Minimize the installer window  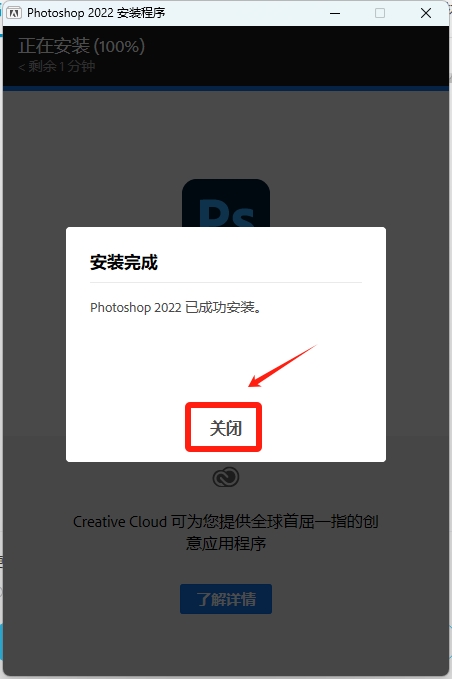(x=335, y=13)
